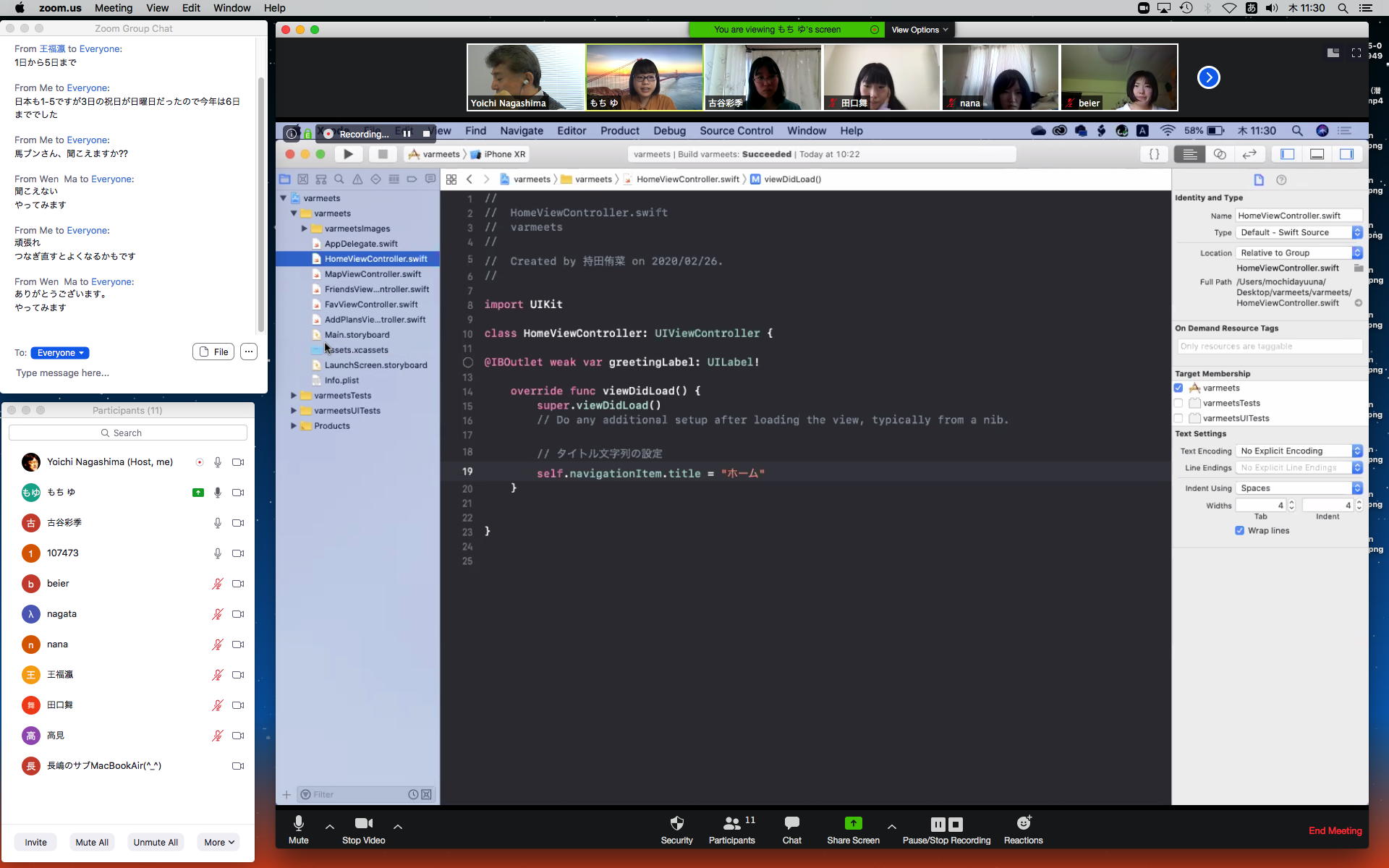The image size is (1389, 868).
Task: Open the Window menu in Zoom menu bar
Action: [x=231, y=8]
